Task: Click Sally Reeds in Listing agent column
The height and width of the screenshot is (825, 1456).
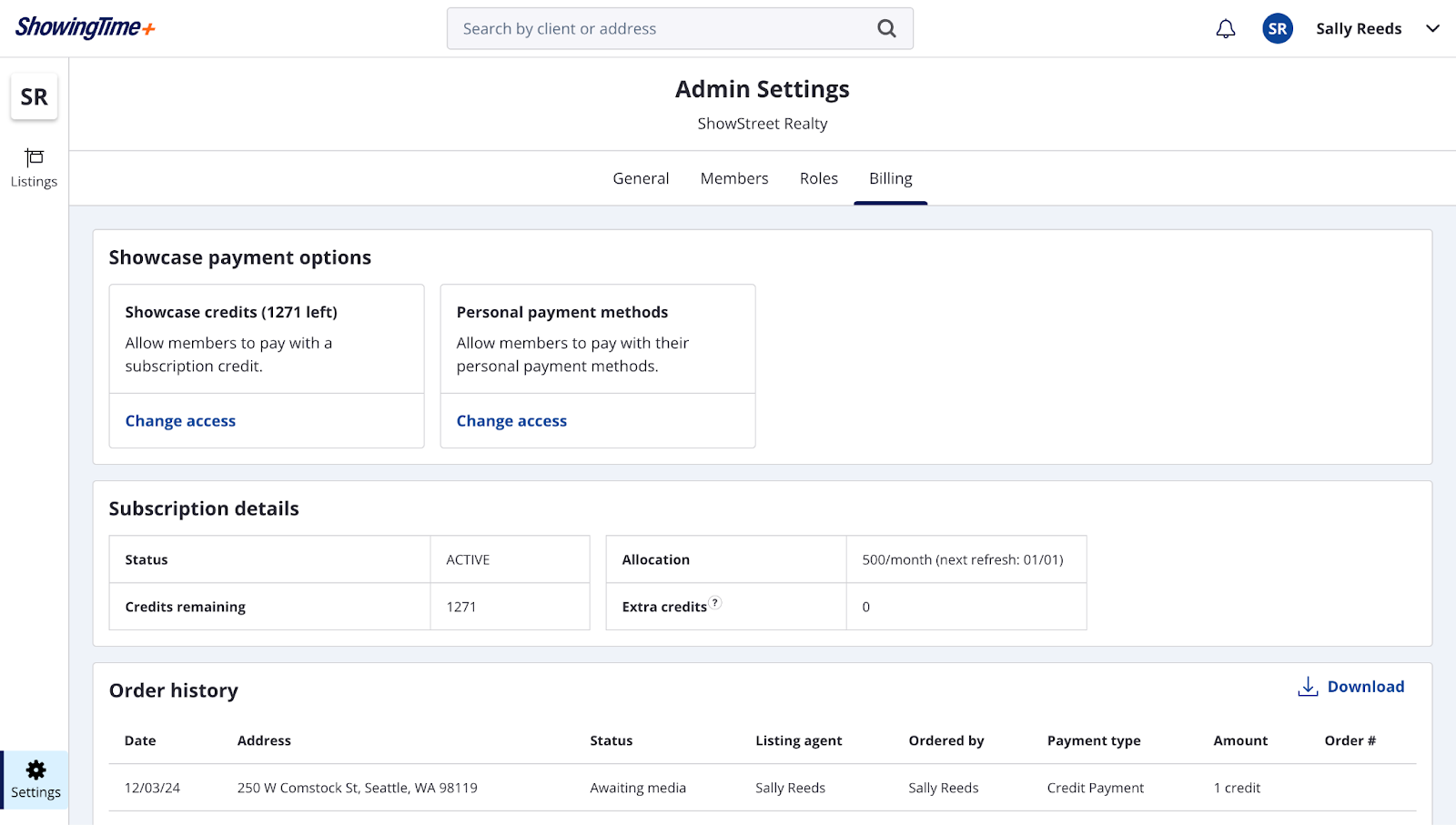Action: tap(790, 788)
